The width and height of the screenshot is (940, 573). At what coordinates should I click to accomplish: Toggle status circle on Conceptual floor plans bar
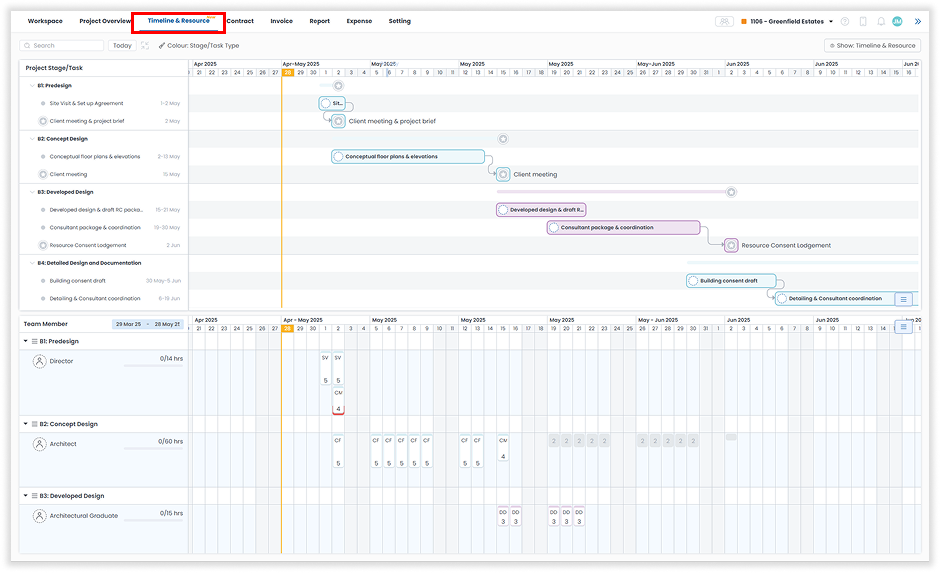pyautogui.click(x=338, y=157)
